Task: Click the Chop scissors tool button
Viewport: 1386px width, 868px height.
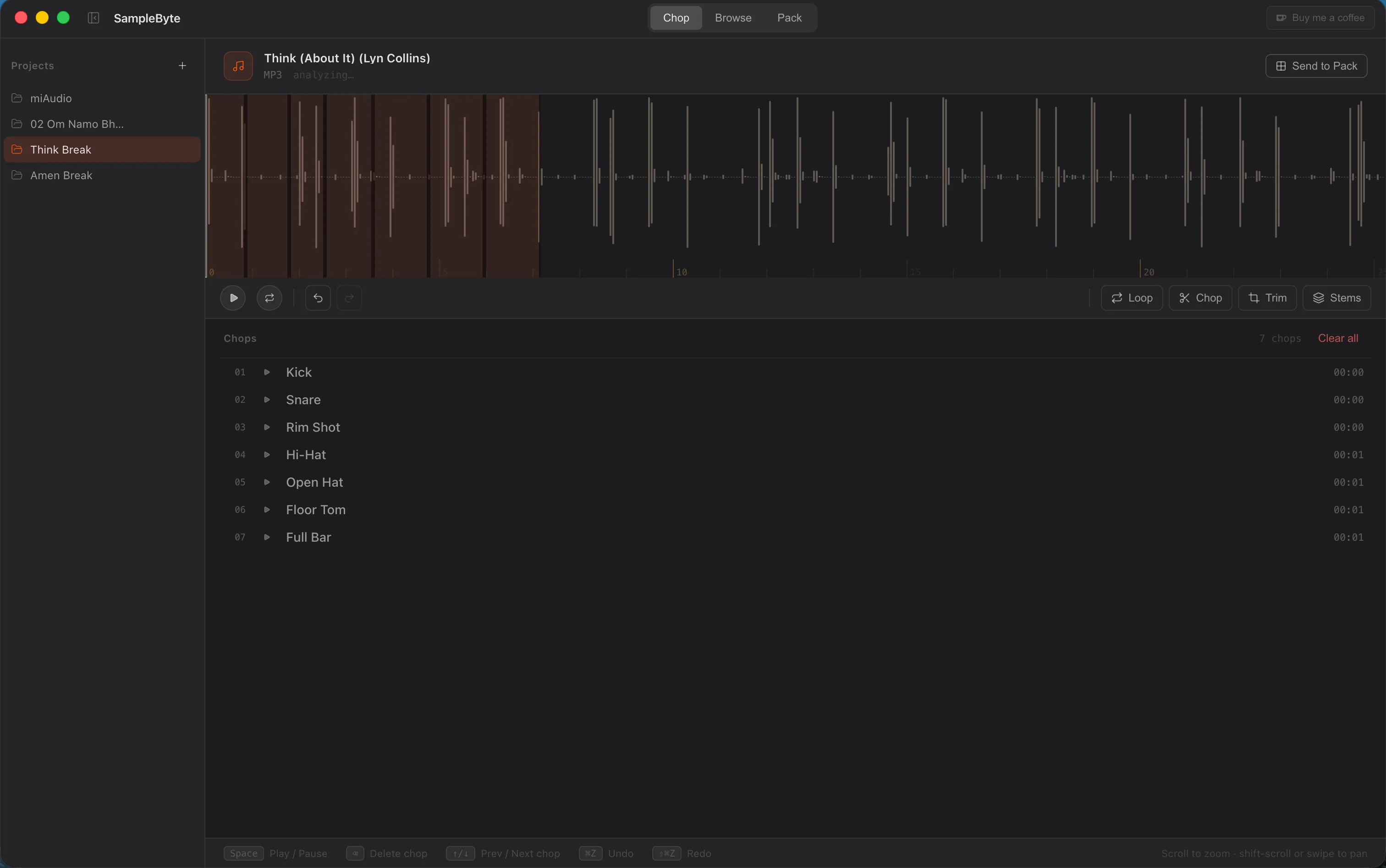Action: (x=1200, y=298)
